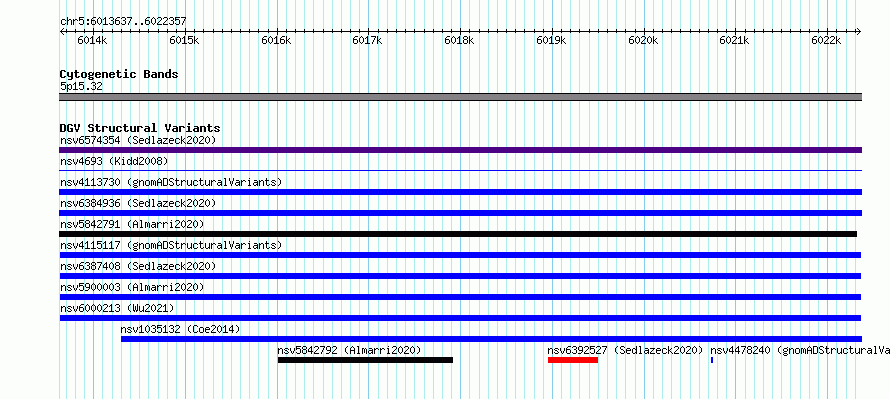Image resolution: width=890 pixels, height=399 pixels.
Task: Click the nsv5900003 (Almarri2020) label
Action: 132,287
